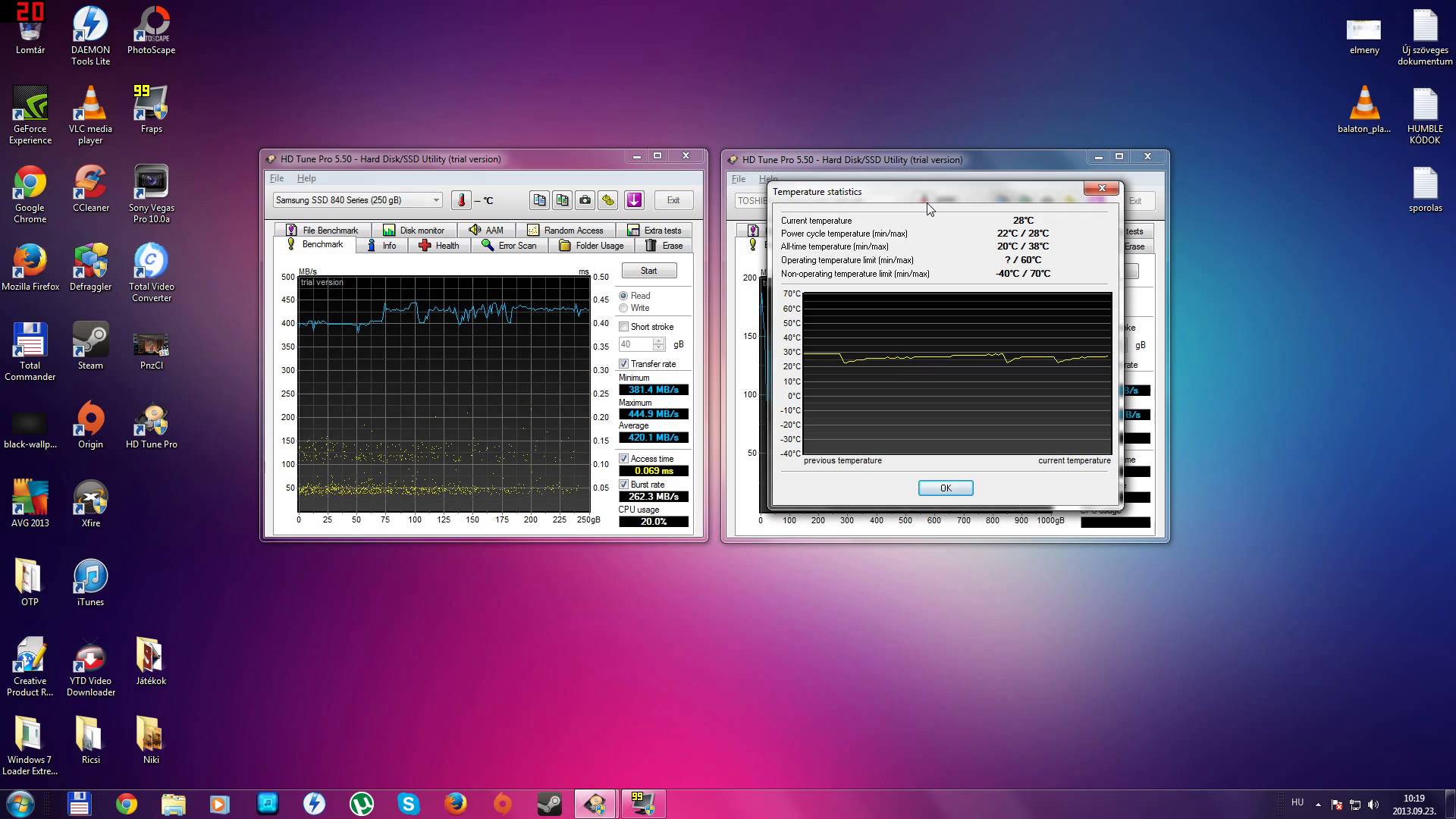Image resolution: width=1456 pixels, height=819 pixels.
Task: Select the iTunes desktop icon
Action: 90,582
